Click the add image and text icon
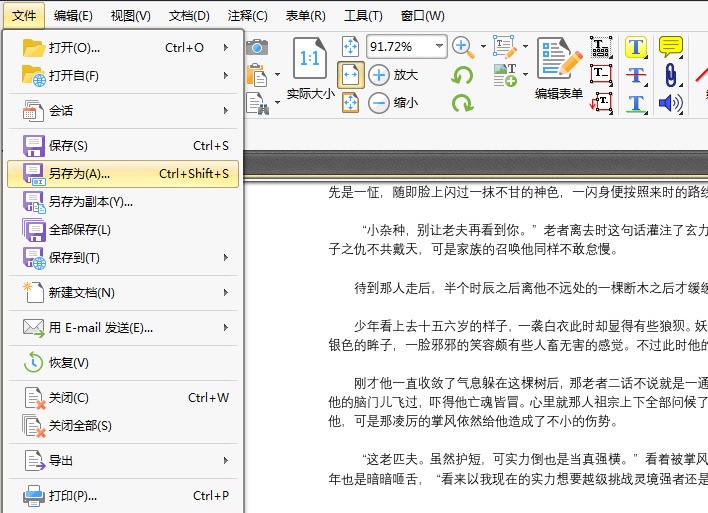Image resolution: width=708 pixels, height=513 pixels. [x=505, y=75]
